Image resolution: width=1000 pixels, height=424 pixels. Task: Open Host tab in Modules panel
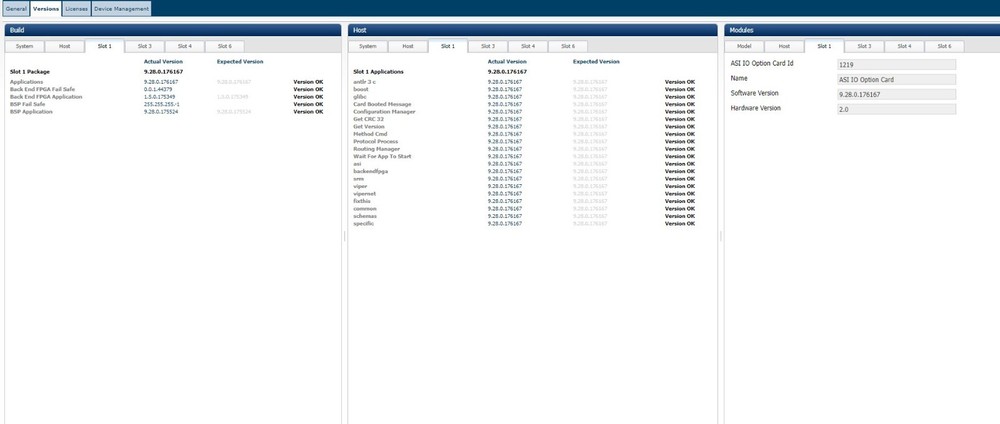pos(784,46)
